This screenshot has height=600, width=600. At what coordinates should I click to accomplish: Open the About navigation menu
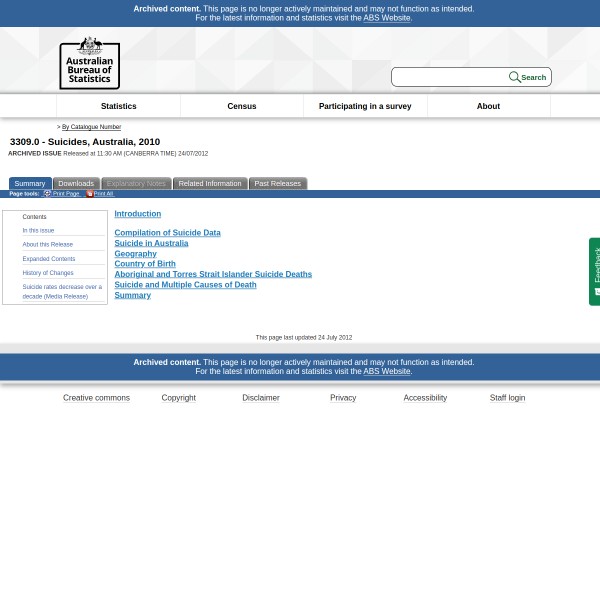tap(487, 106)
